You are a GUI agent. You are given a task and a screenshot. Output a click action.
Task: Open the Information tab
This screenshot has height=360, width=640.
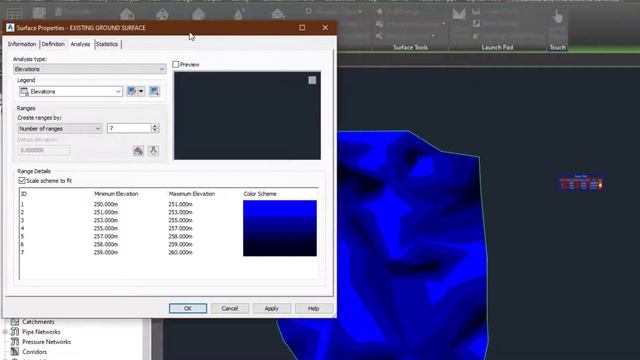[x=22, y=44]
